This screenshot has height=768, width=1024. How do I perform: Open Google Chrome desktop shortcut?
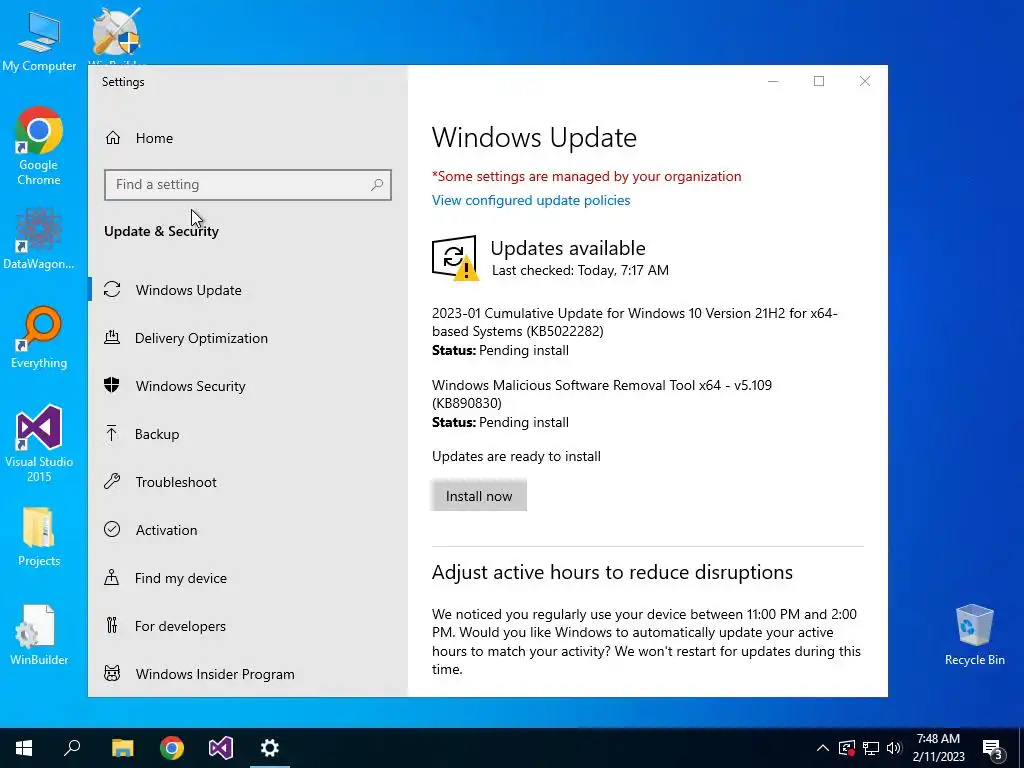(x=39, y=146)
